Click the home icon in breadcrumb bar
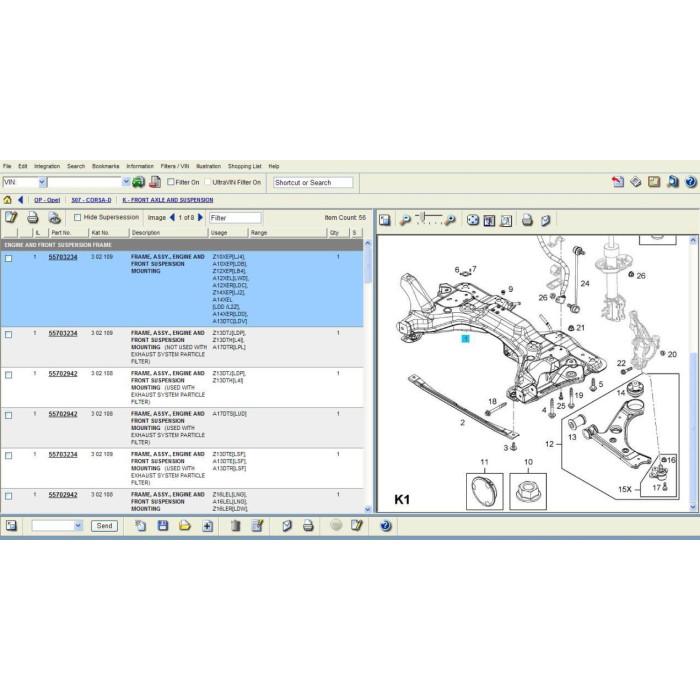This screenshot has width=700, height=700. (8, 200)
